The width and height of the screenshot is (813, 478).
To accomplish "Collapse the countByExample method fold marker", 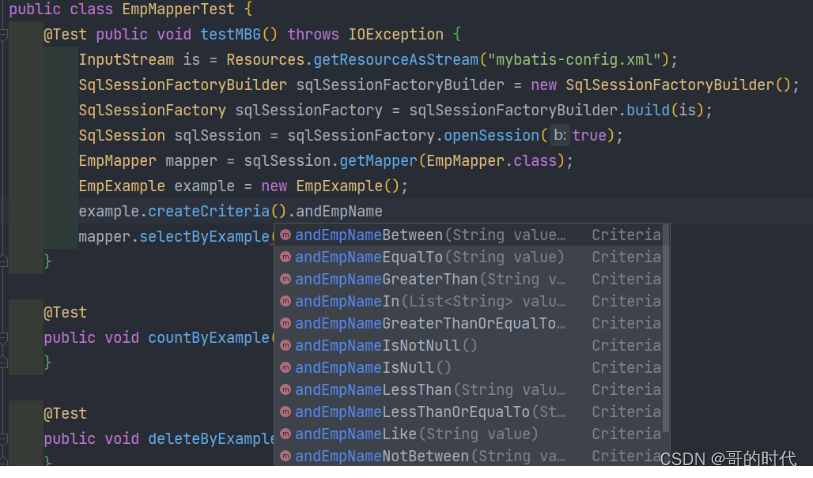I will click(3, 338).
